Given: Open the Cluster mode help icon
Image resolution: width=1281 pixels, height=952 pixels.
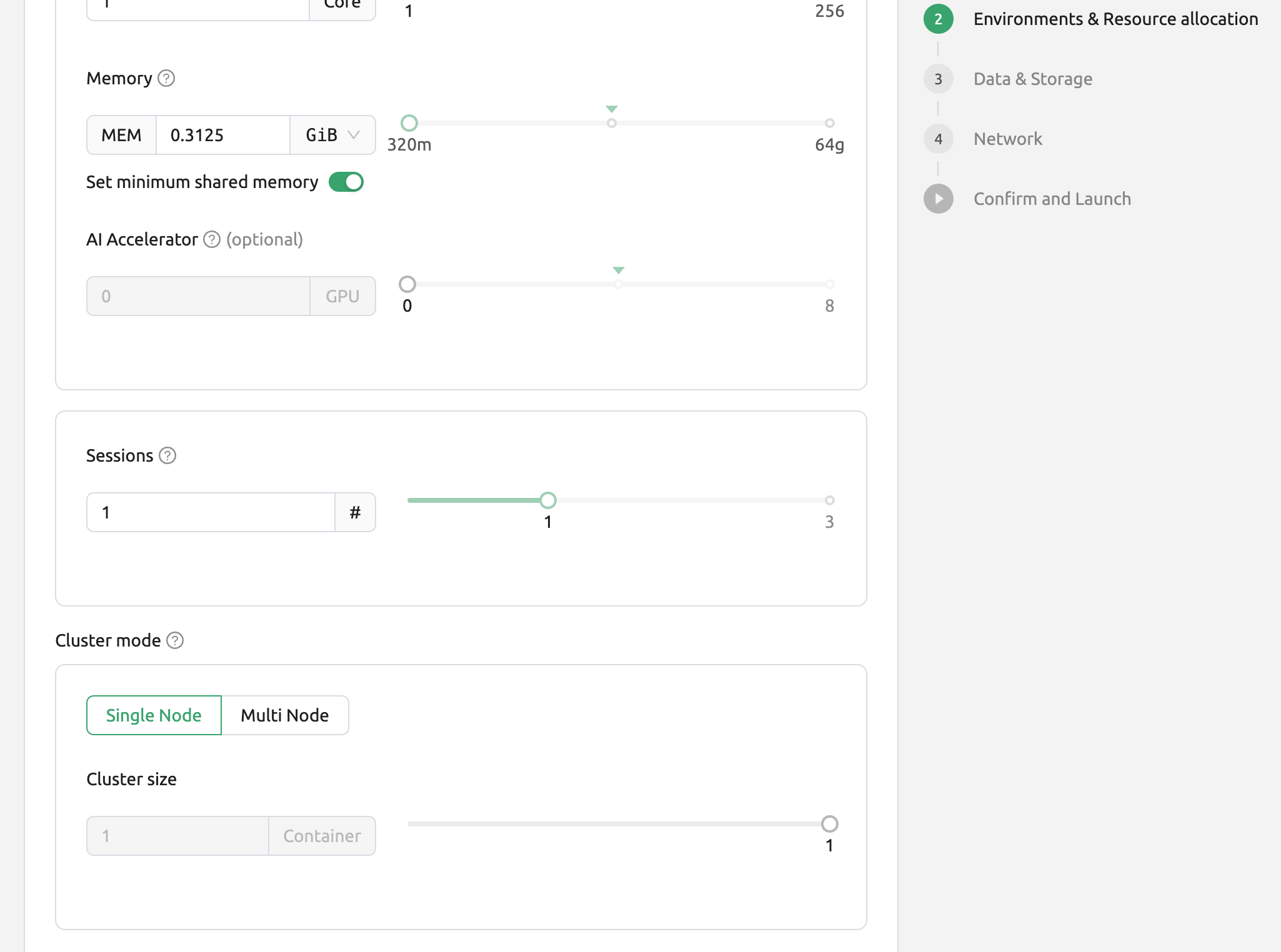Looking at the screenshot, I should pyautogui.click(x=175, y=641).
